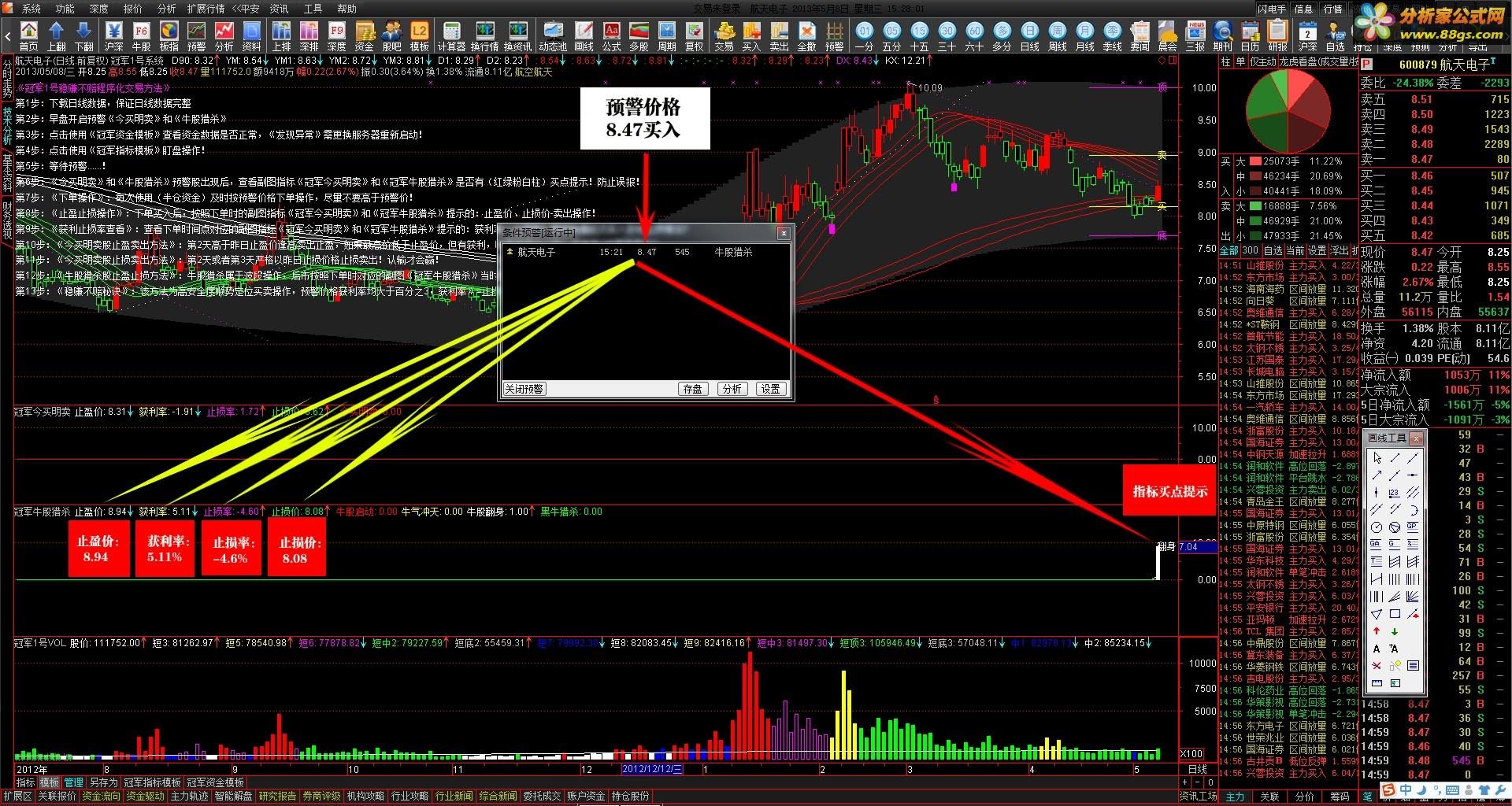Open the 工具 menu

tap(313, 9)
